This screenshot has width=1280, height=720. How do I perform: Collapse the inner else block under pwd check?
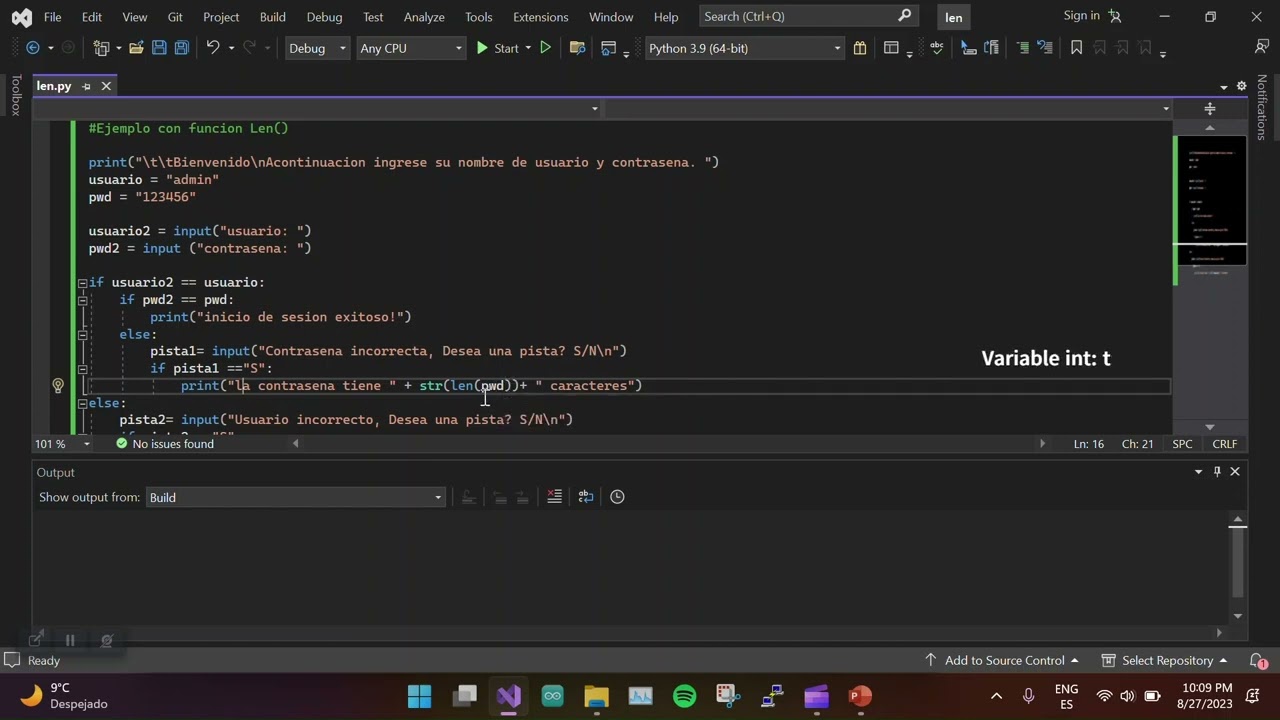83,334
